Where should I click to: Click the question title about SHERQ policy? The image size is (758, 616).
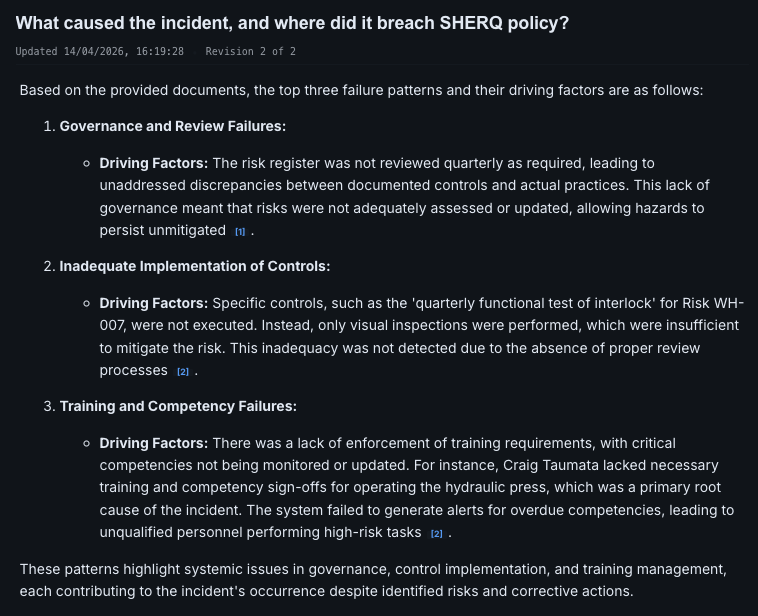click(292, 23)
